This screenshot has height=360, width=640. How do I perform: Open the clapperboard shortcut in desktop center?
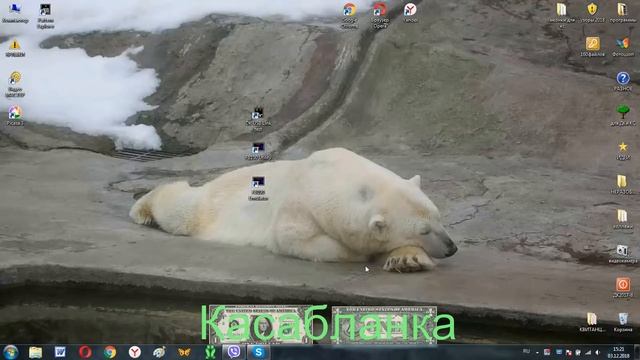coord(258,119)
